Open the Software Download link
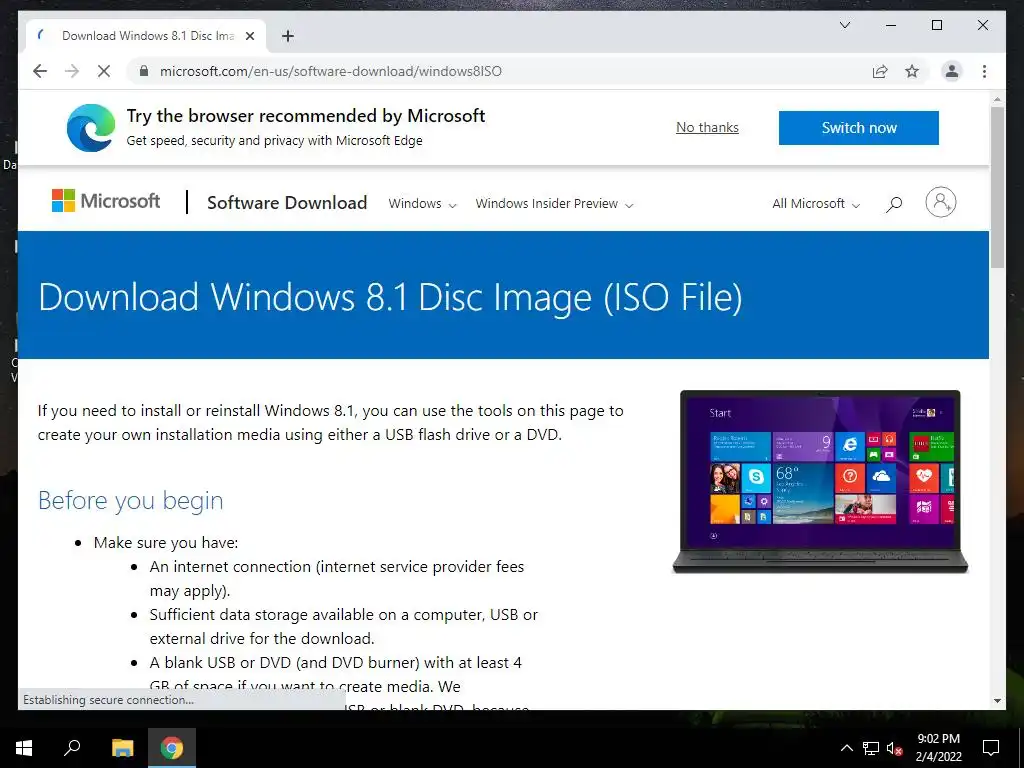This screenshot has width=1024, height=768. [x=287, y=202]
